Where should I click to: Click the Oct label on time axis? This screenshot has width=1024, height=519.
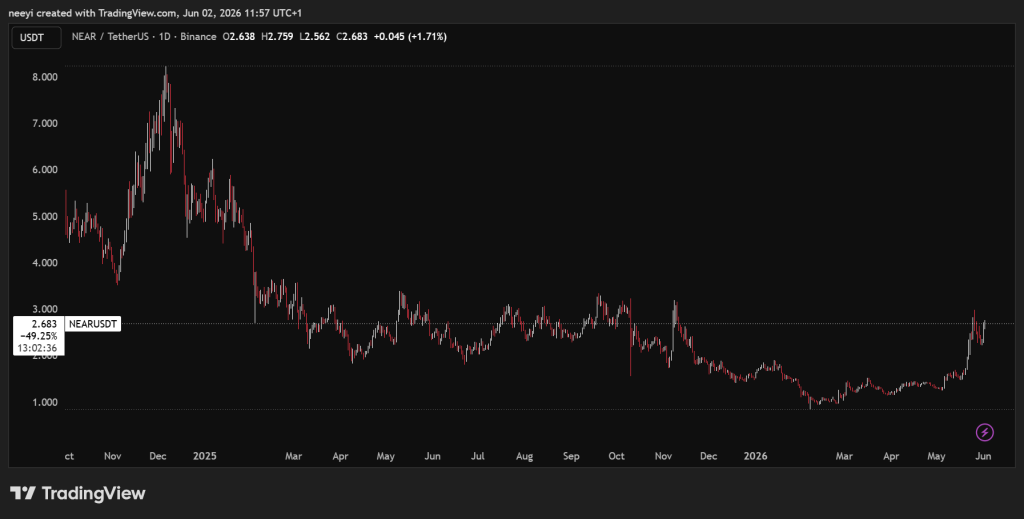click(x=616, y=456)
